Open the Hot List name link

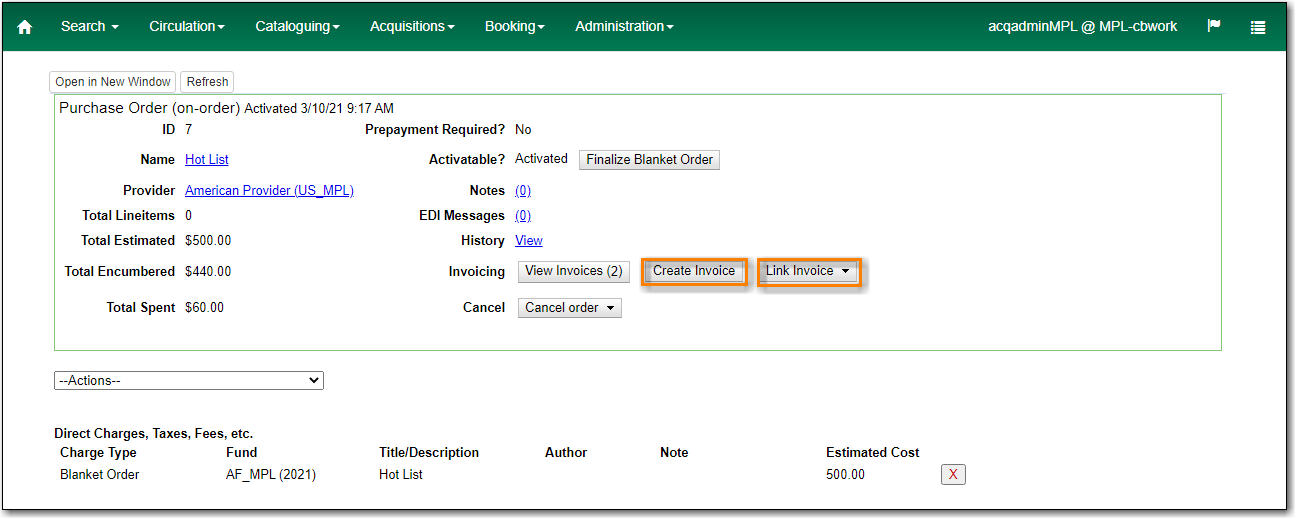point(207,160)
